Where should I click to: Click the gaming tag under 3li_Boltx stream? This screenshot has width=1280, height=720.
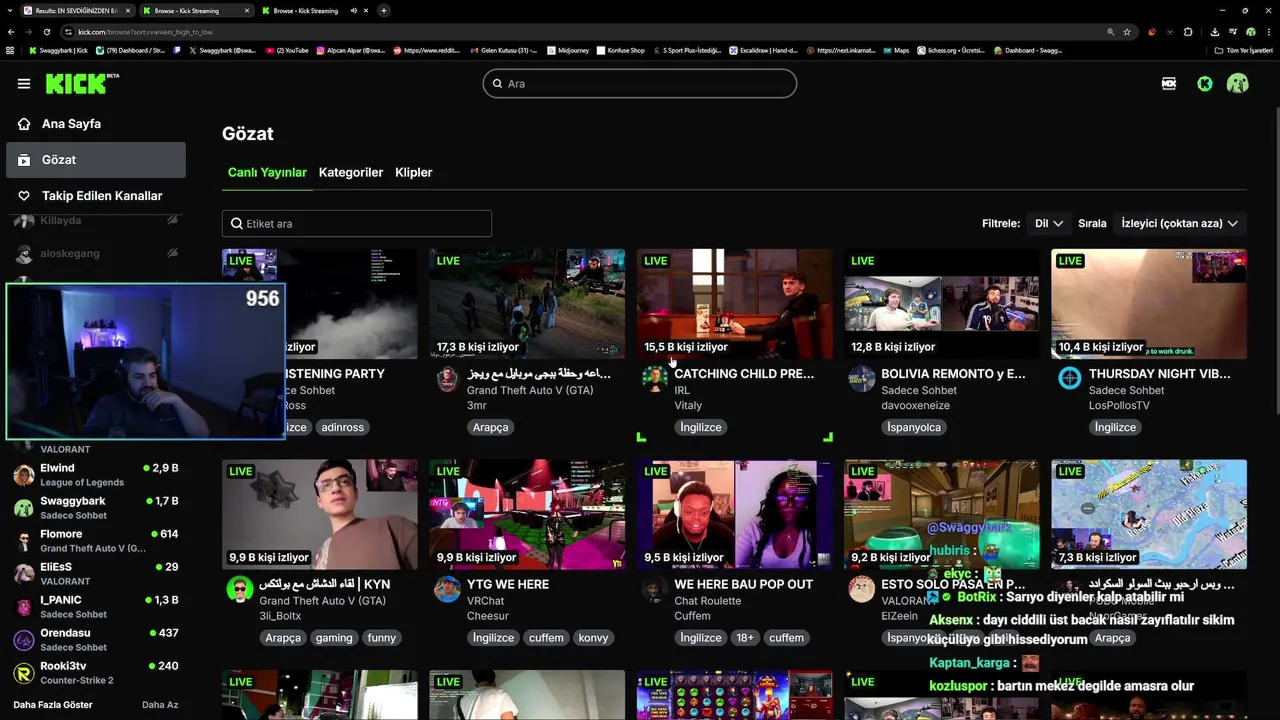pos(334,638)
